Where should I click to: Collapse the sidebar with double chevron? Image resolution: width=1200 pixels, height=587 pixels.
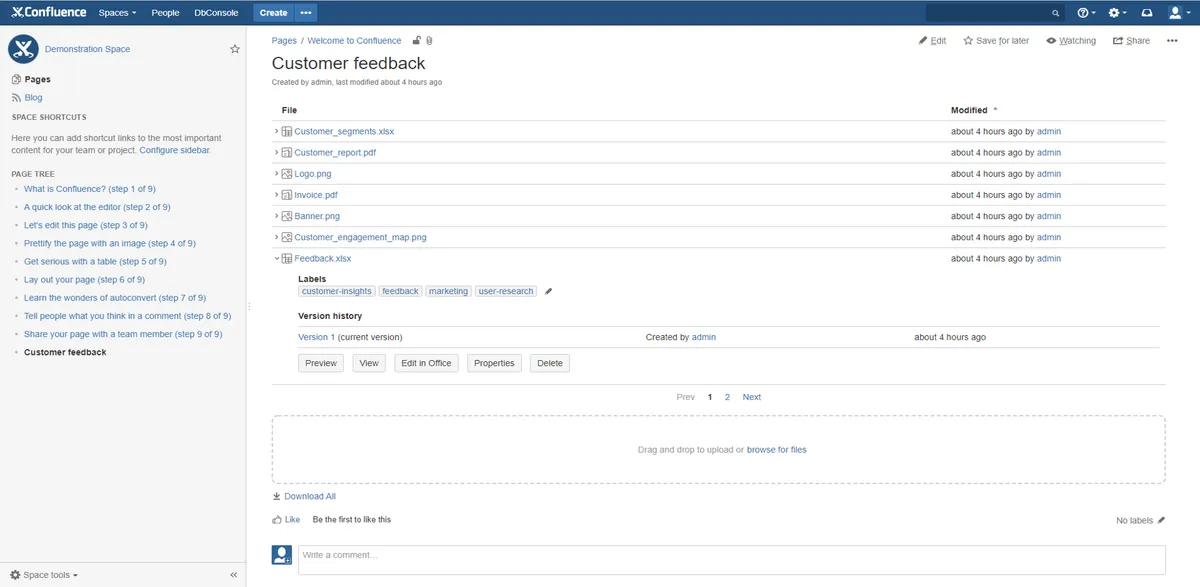233,575
